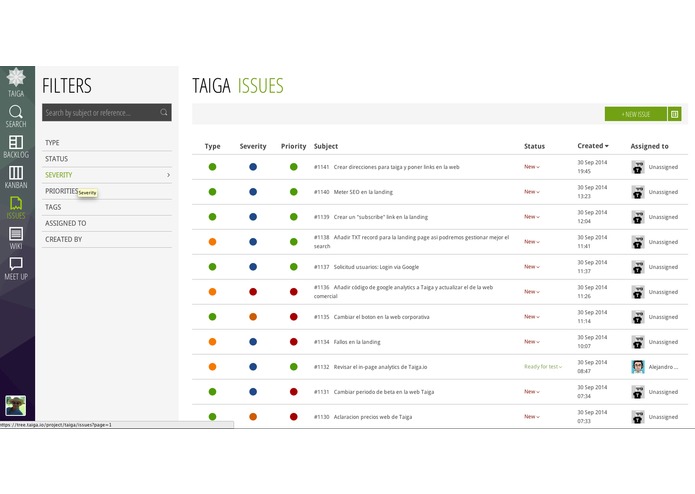
Task: Open the Priorities filter category
Action: click(107, 191)
